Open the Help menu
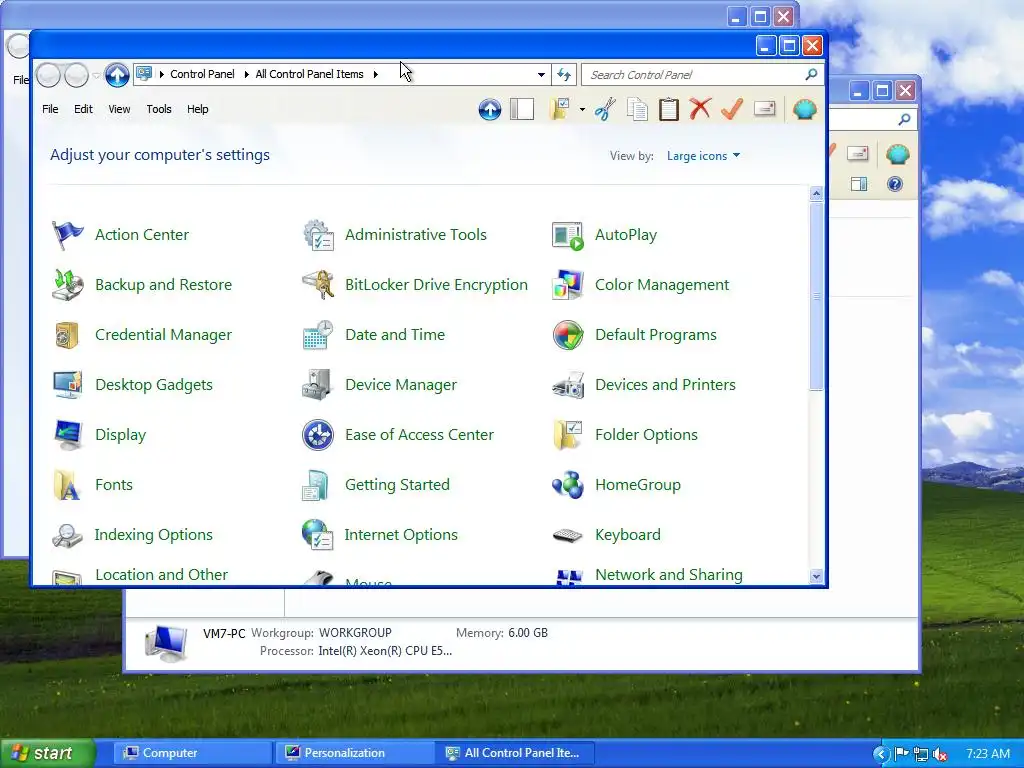 click(x=197, y=109)
